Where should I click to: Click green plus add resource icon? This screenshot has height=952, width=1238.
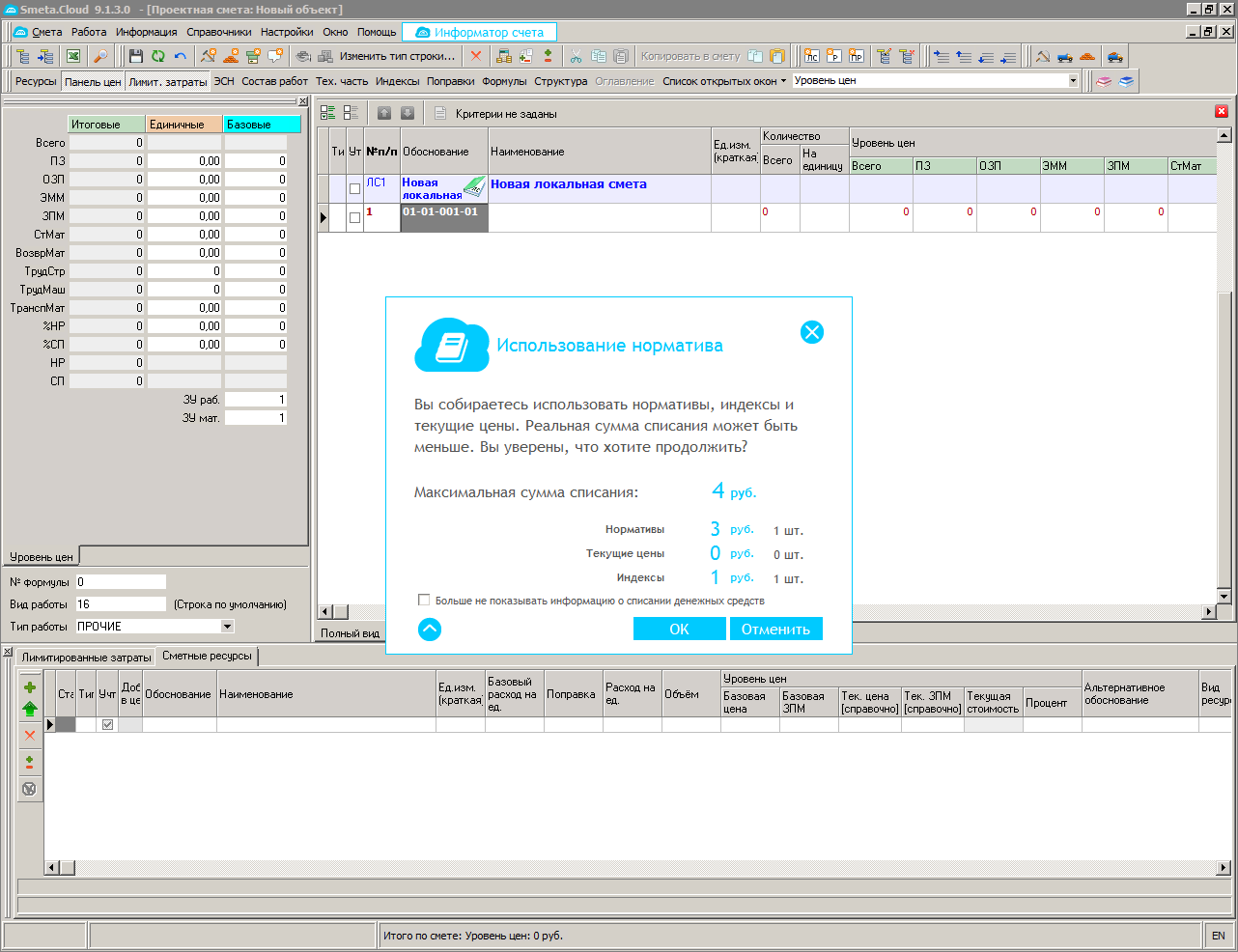(x=30, y=687)
